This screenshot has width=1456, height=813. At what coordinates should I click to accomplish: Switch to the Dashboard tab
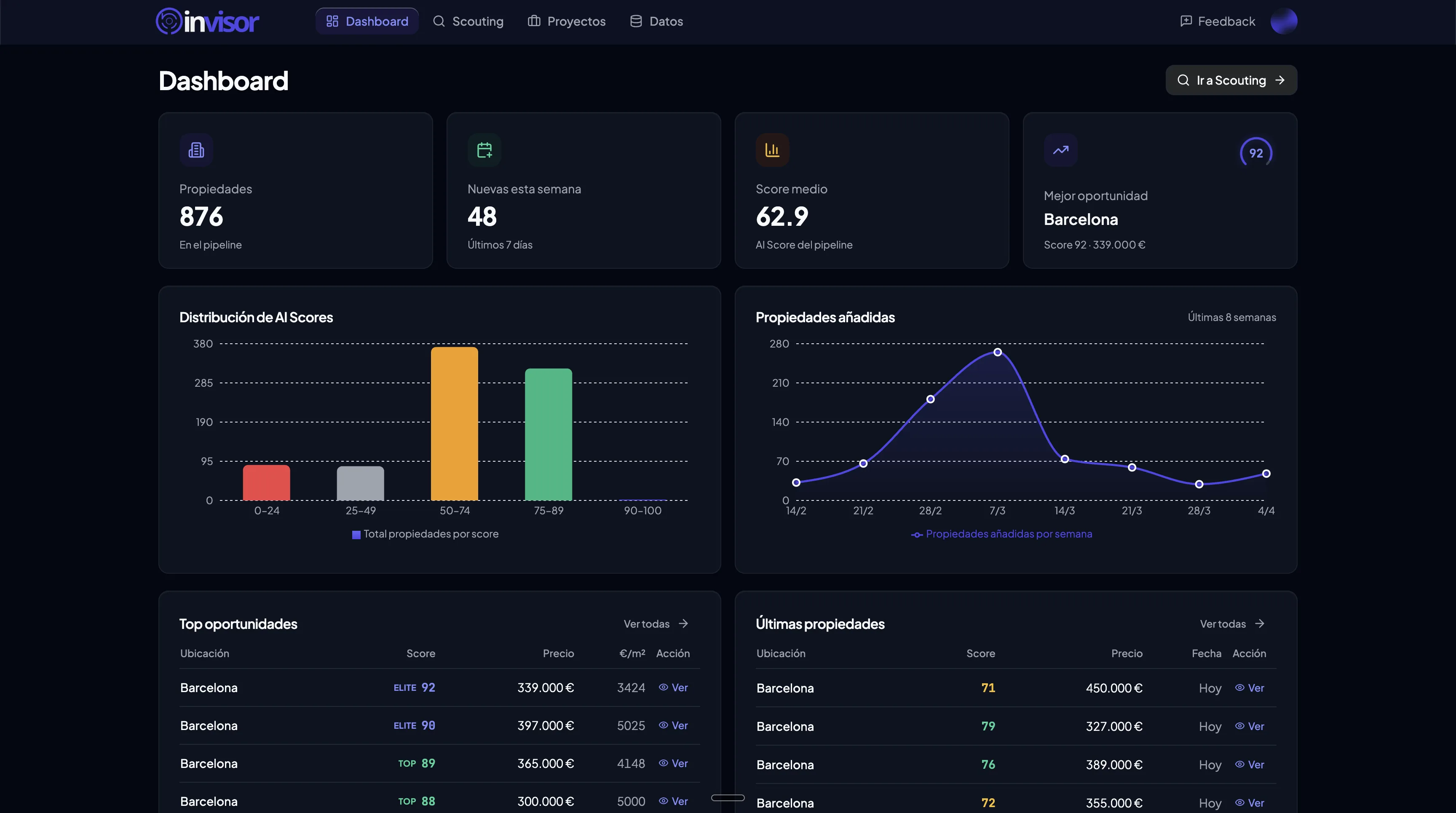(367, 21)
